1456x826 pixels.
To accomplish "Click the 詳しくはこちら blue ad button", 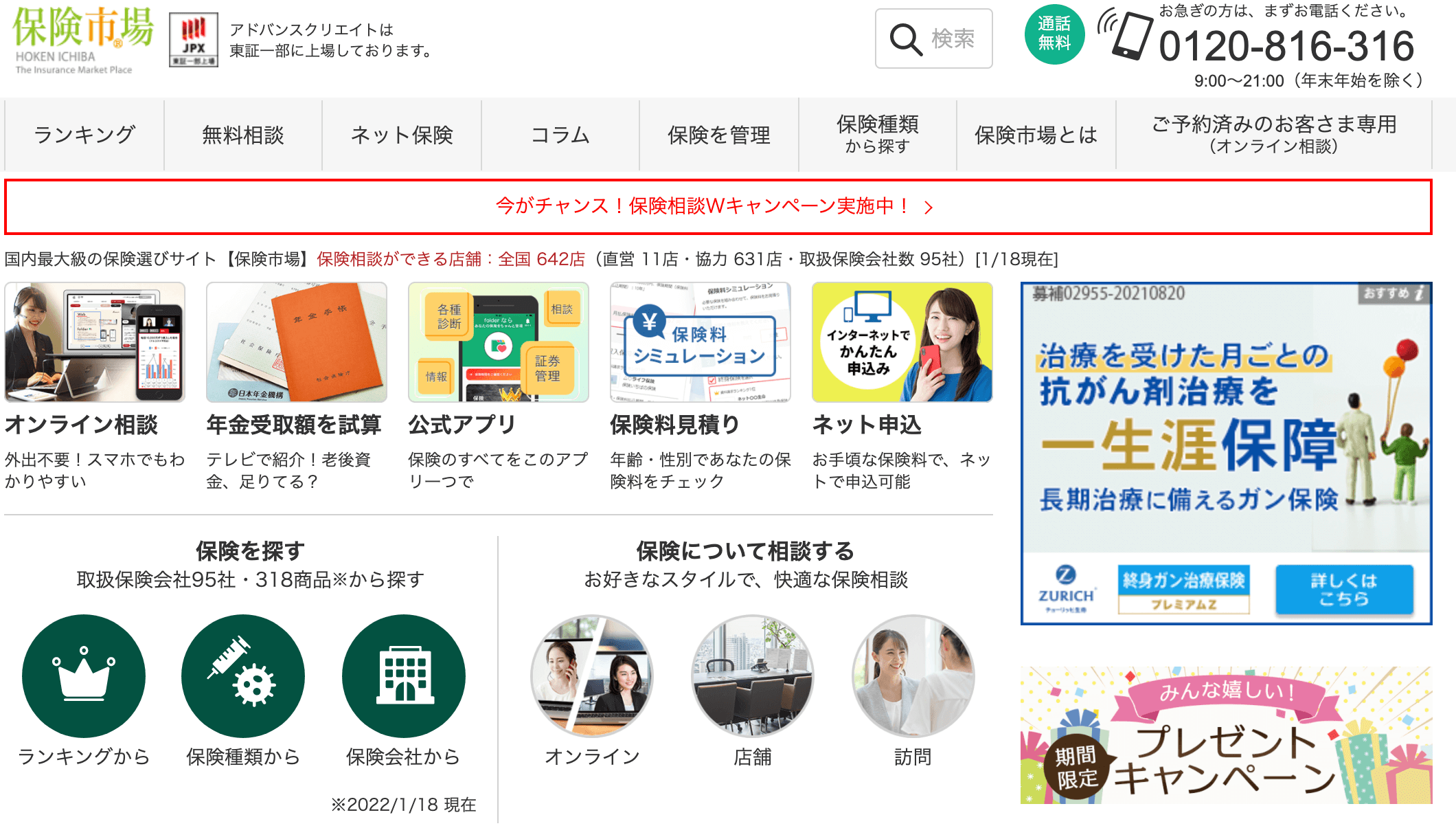I will tap(1344, 590).
